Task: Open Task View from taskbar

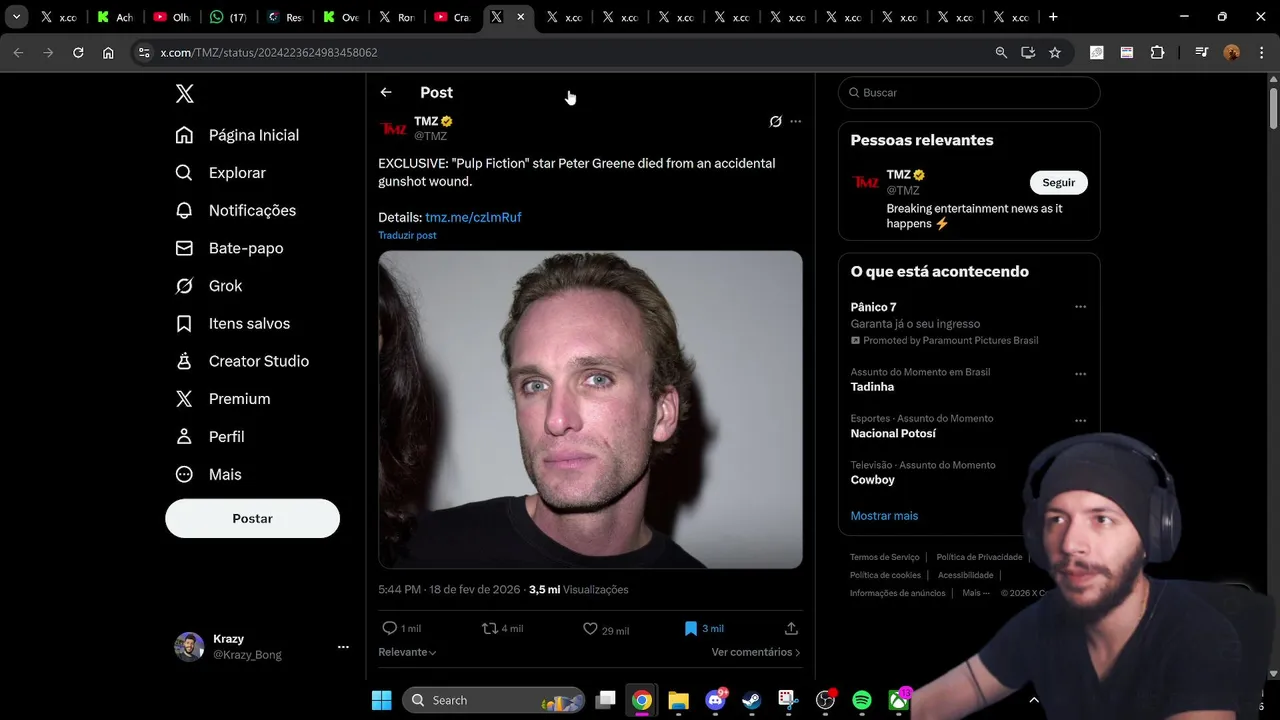Action: pos(605,700)
